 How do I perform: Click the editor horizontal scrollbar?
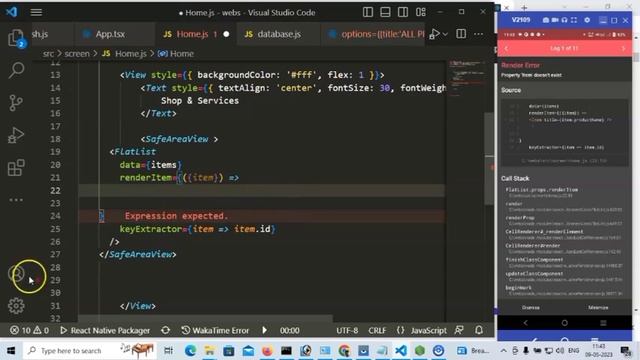[x=205, y=318]
